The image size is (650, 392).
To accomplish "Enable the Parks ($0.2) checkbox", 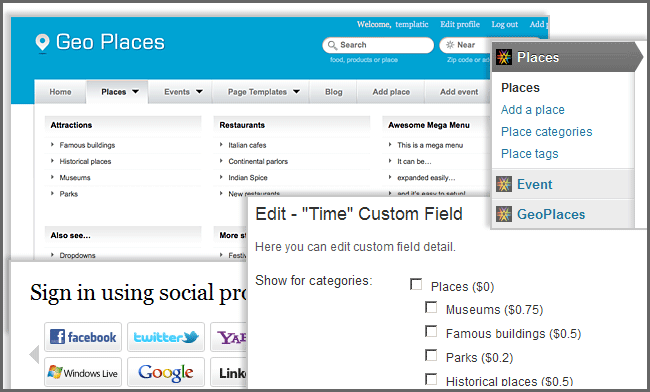I will tap(431, 356).
